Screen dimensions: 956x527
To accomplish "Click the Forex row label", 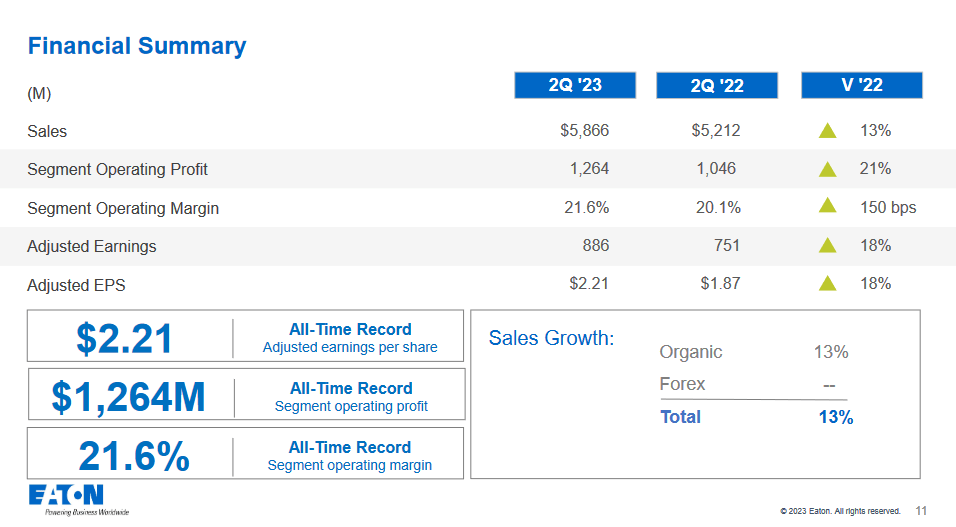I will pos(682,384).
